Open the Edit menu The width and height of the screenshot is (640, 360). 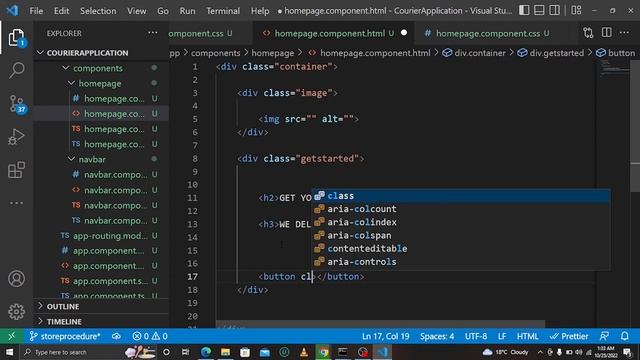click(62, 11)
